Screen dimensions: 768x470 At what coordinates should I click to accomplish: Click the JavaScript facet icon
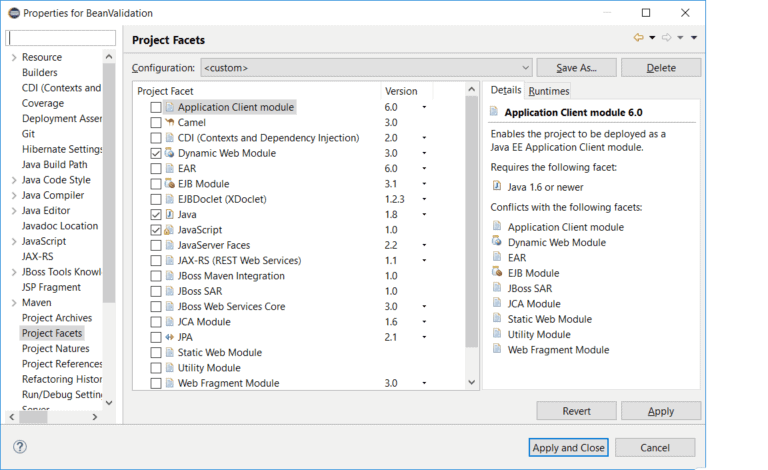170,230
